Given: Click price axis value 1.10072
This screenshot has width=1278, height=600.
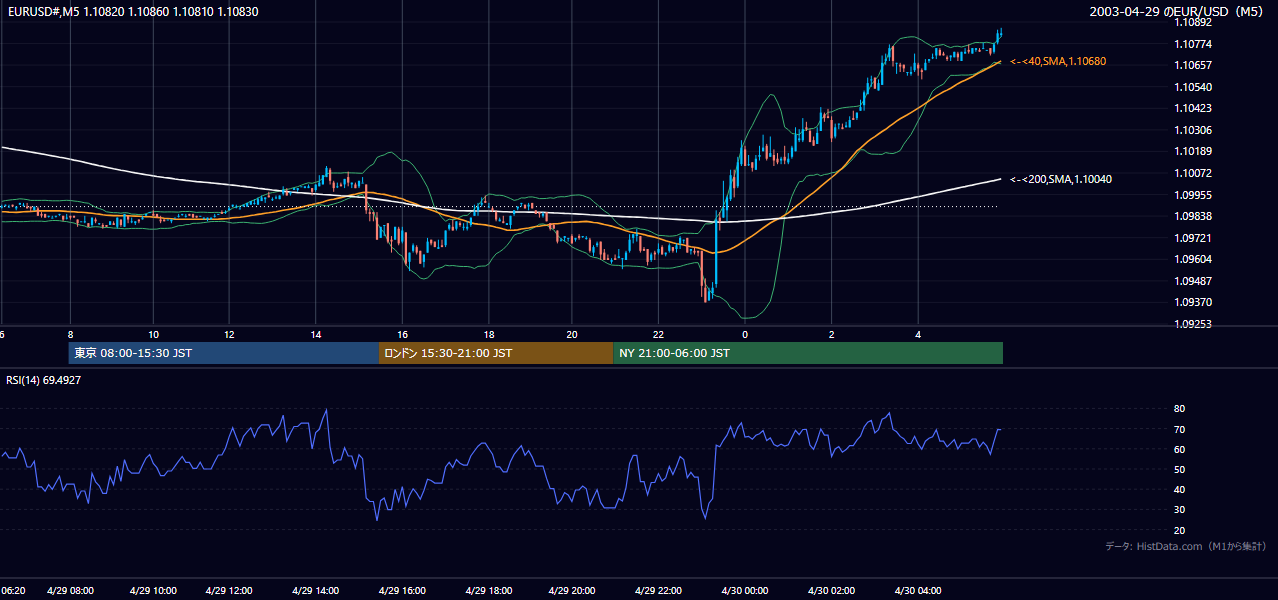Looking at the screenshot, I should click(1192, 173).
